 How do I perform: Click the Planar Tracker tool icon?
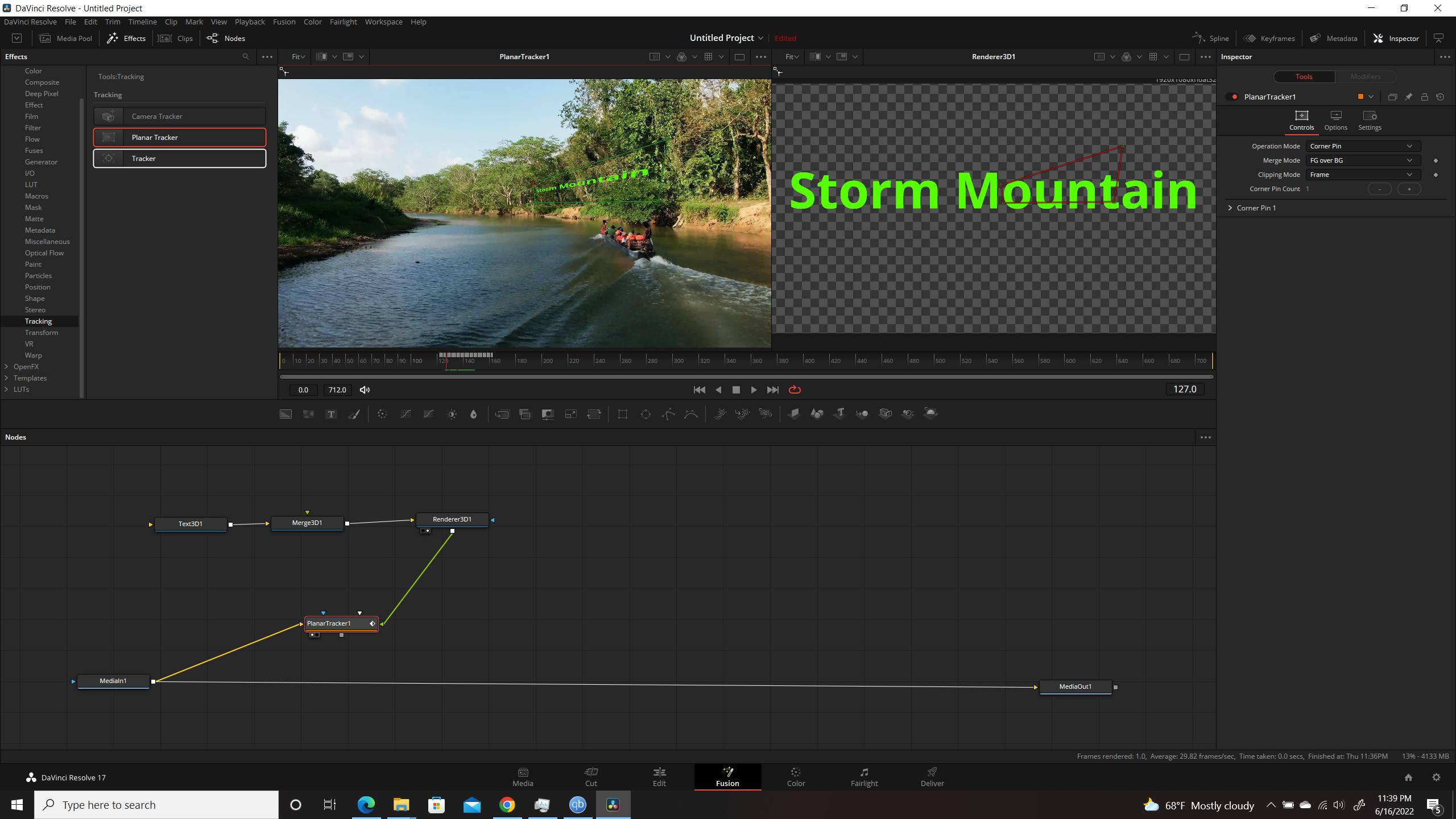coord(109,137)
